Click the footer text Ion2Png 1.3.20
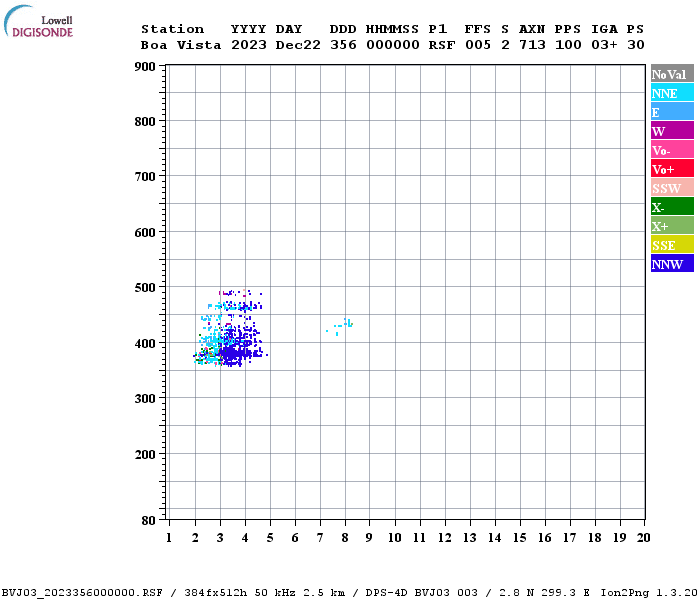 coord(649,593)
